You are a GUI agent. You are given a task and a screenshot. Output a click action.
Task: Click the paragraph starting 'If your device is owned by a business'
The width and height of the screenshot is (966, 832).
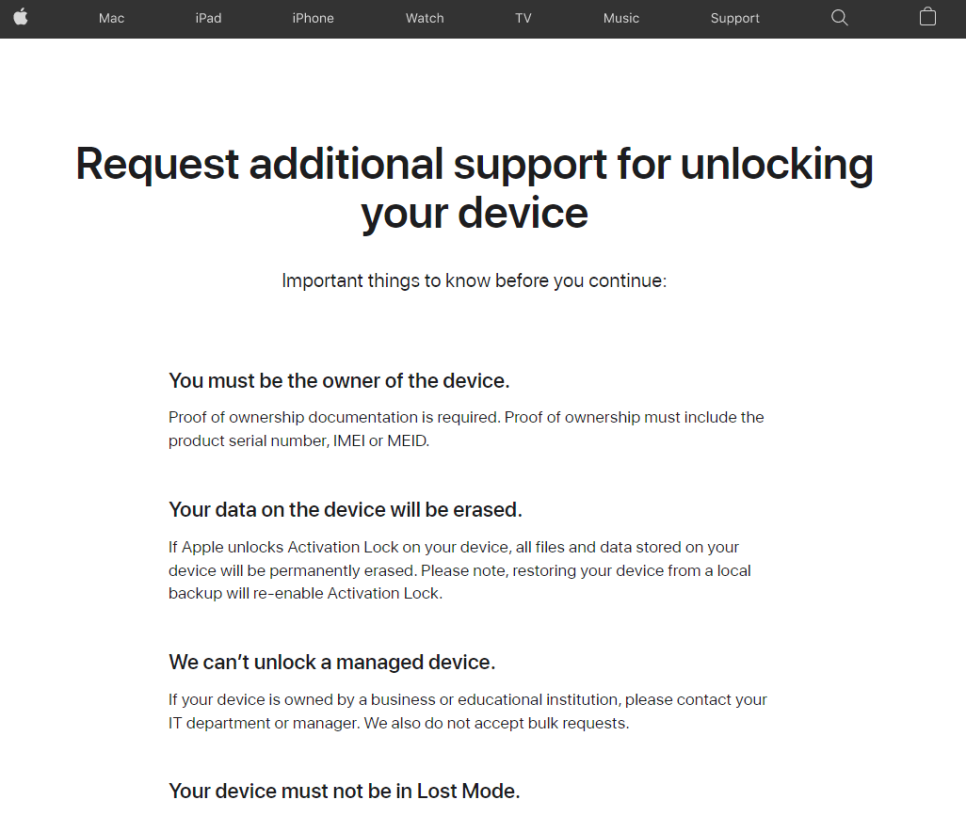[x=468, y=711]
